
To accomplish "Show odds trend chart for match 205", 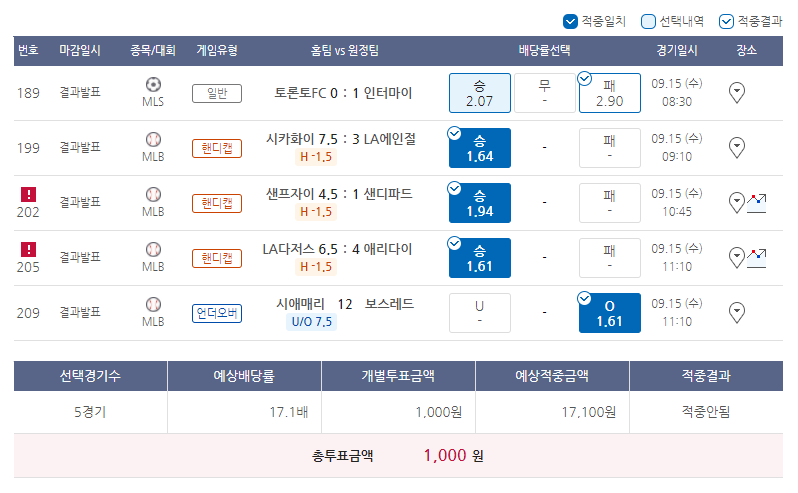I will click(x=757, y=258).
